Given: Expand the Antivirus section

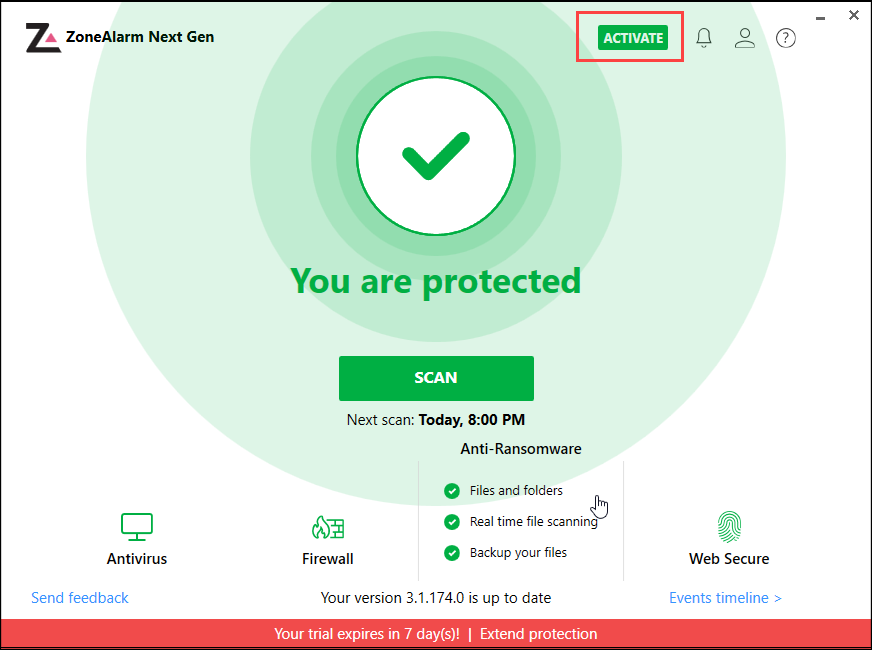Looking at the screenshot, I should tap(136, 558).
